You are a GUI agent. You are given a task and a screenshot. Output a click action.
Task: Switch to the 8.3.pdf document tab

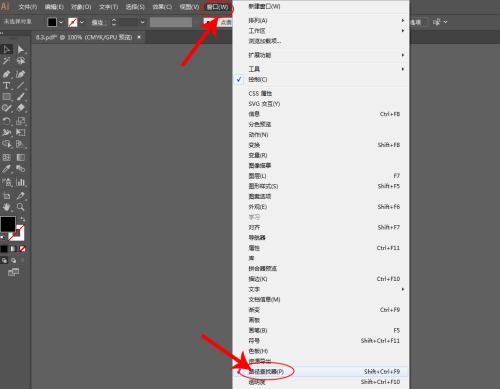(84, 37)
